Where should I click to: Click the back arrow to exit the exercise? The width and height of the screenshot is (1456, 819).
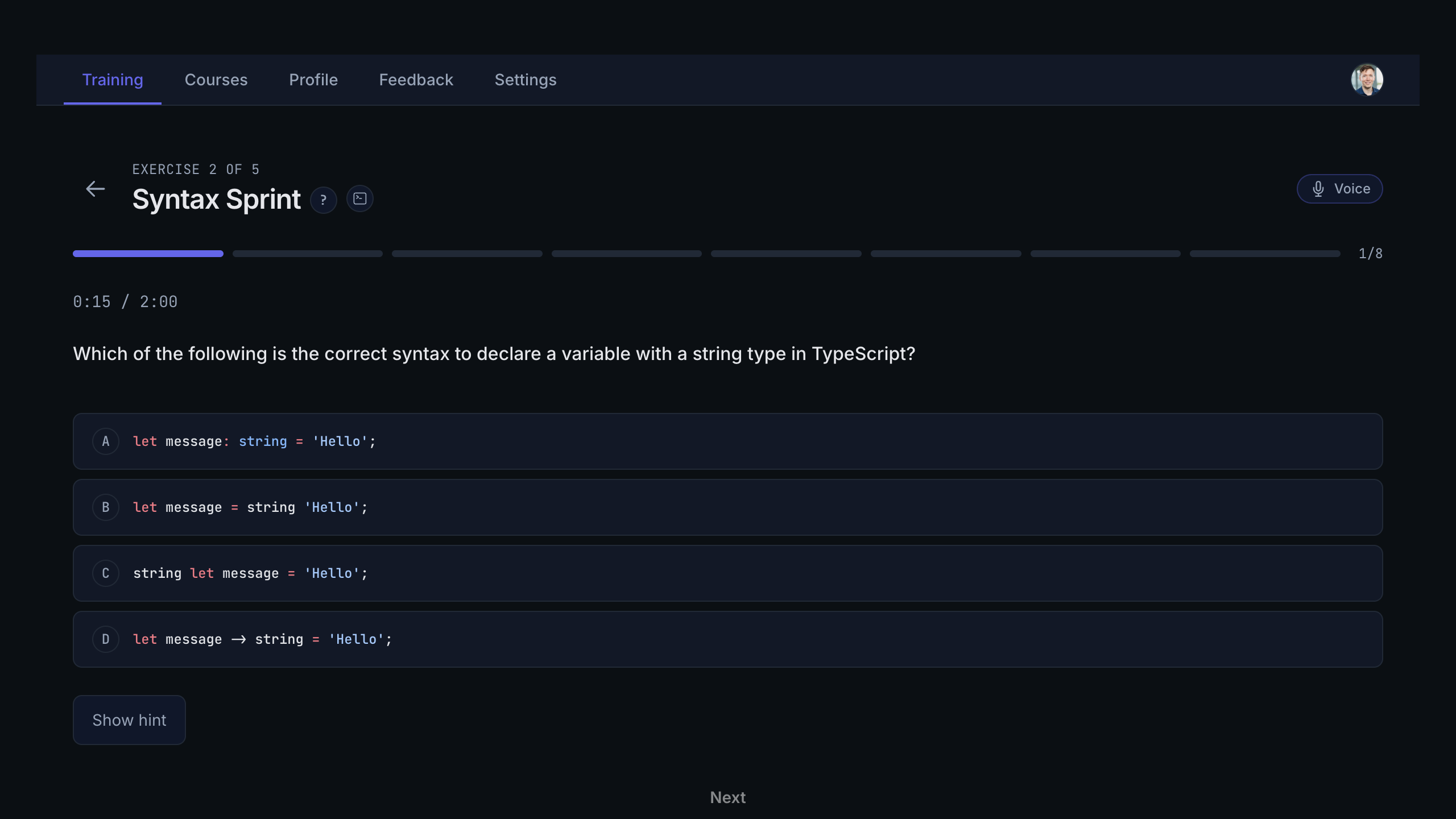95,188
